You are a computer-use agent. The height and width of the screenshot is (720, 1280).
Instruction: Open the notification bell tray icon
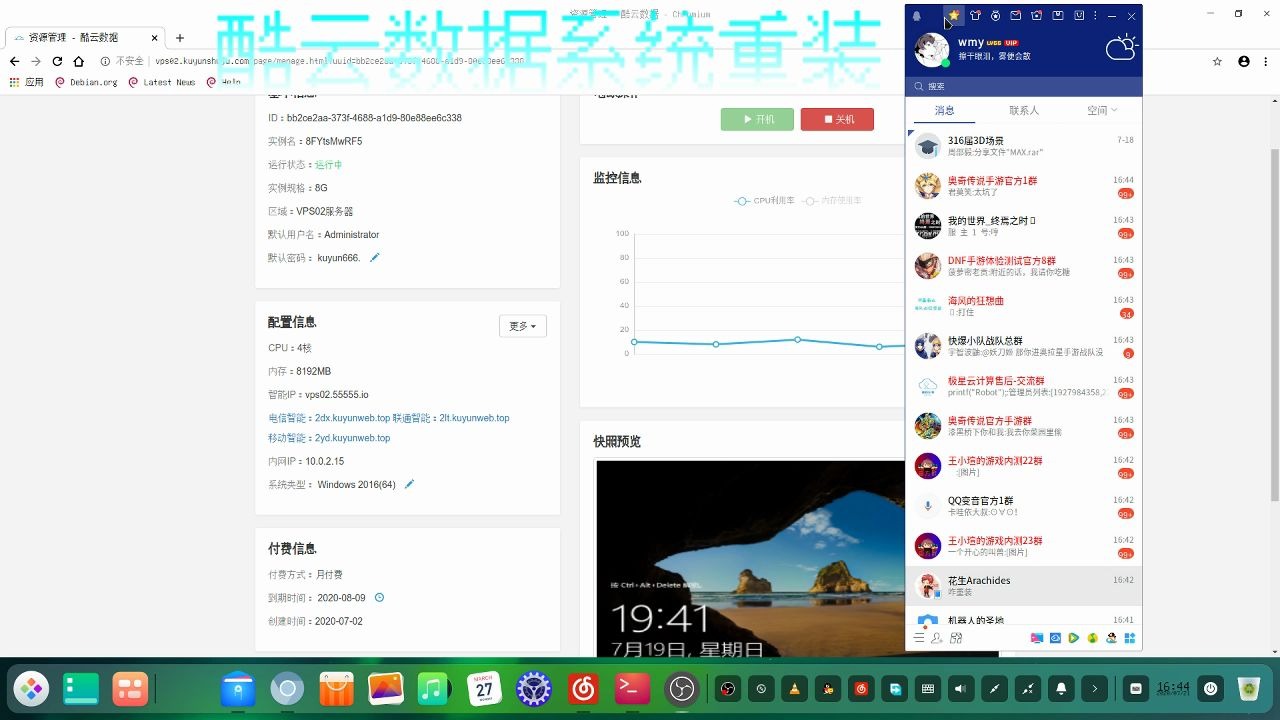tap(1061, 688)
